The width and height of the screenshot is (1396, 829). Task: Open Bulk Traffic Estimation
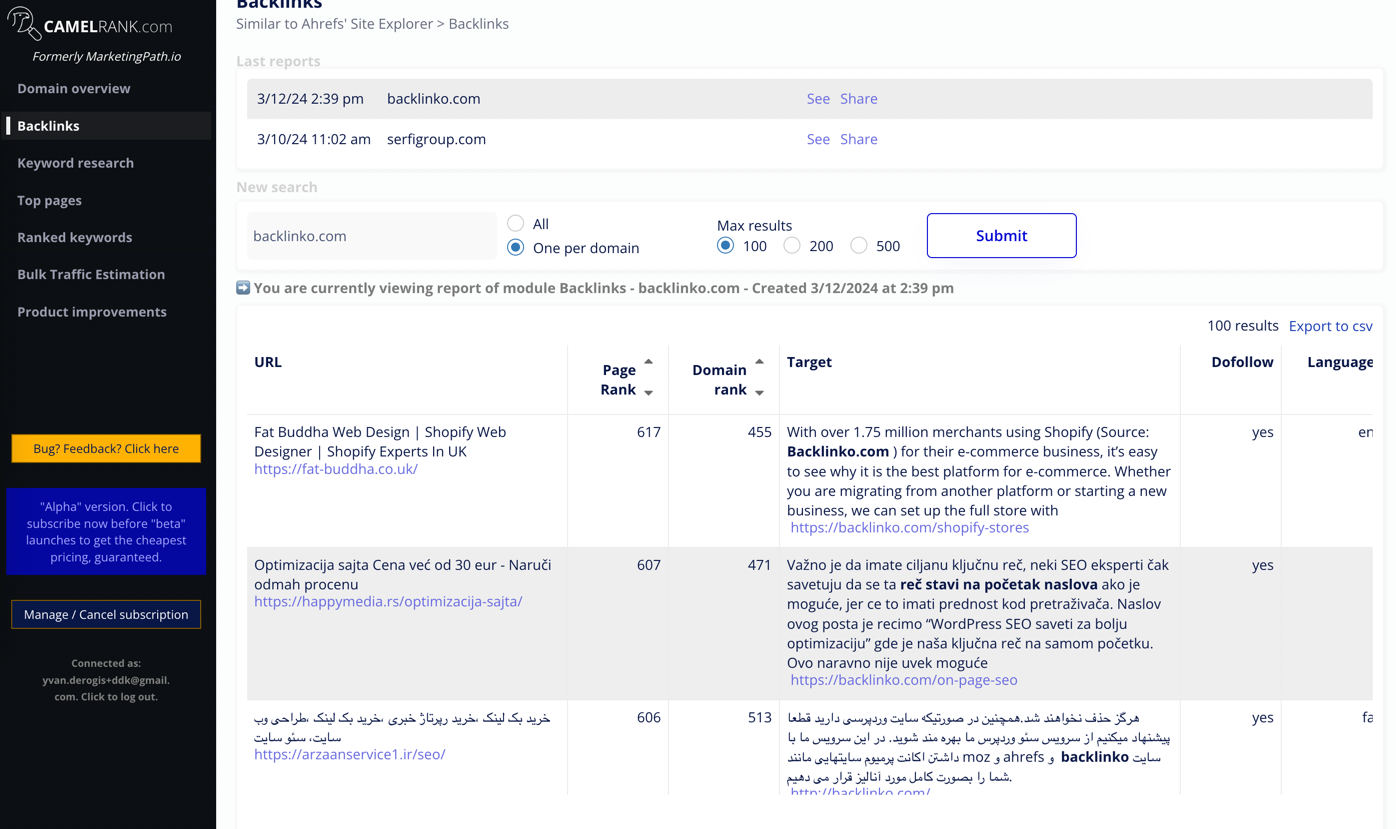click(91, 274)
